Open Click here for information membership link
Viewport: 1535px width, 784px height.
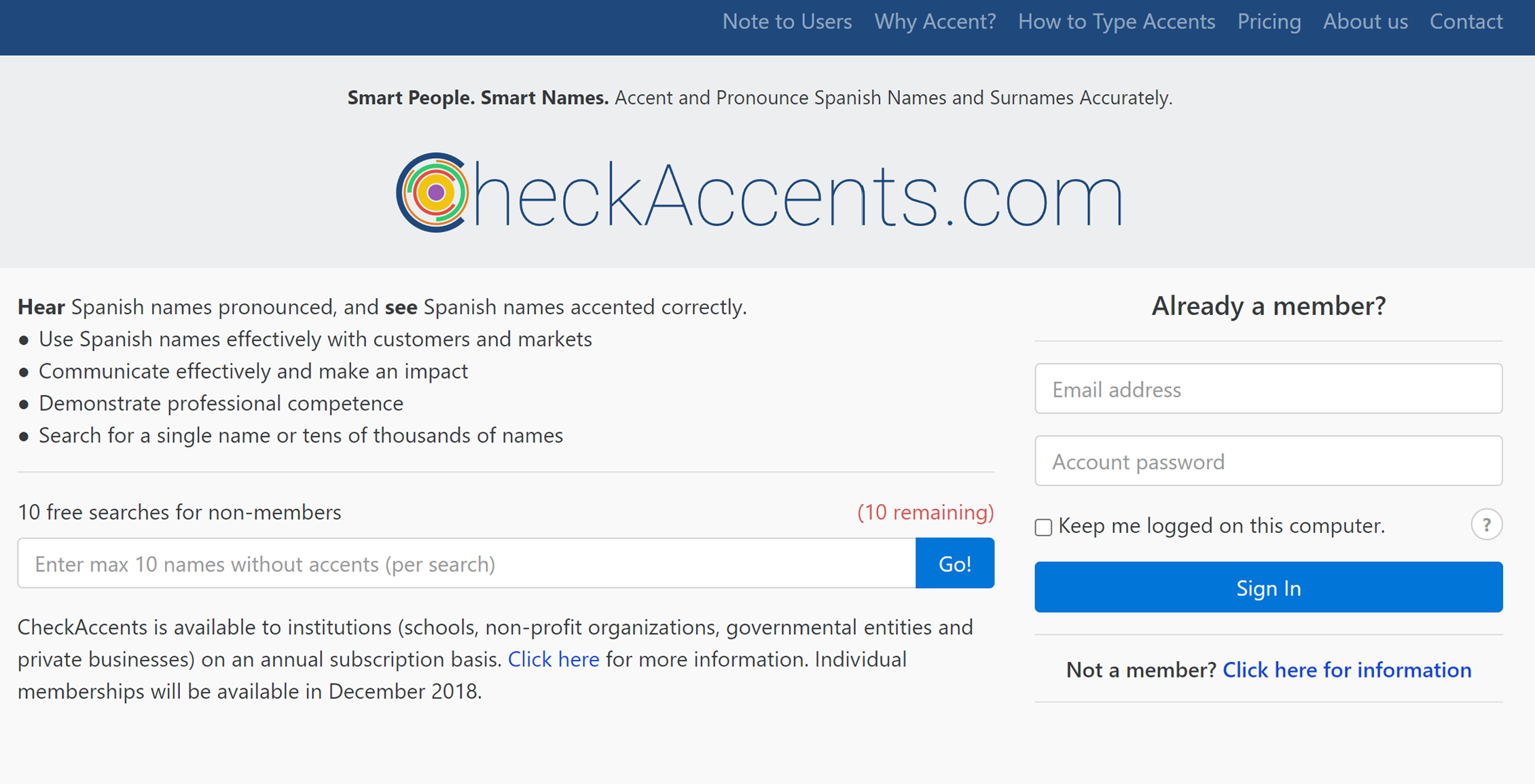pyautogui.click(x=1347, y=670)
